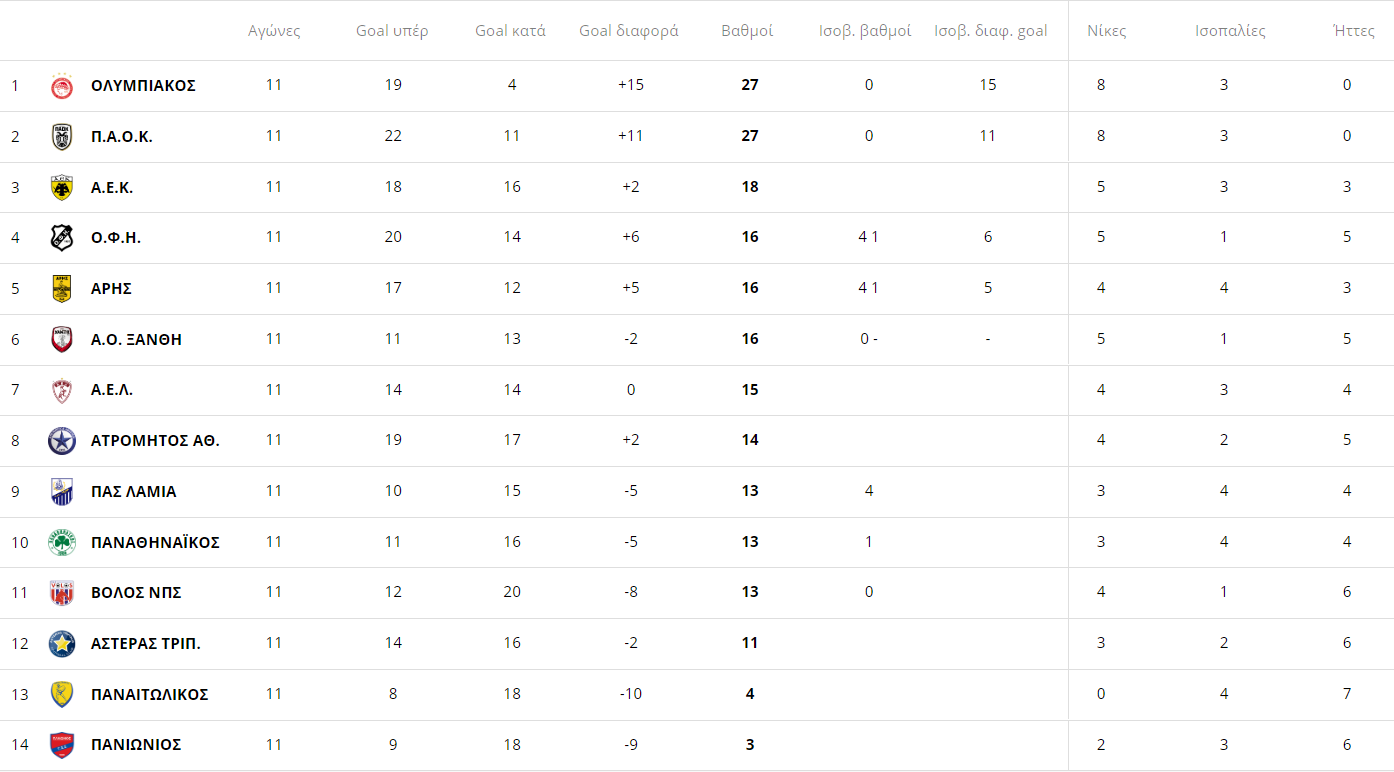The width and height of the screenshot is (1394, 772).
Task: Click the A.E.K. yellow crest
Action: (62, 188)
